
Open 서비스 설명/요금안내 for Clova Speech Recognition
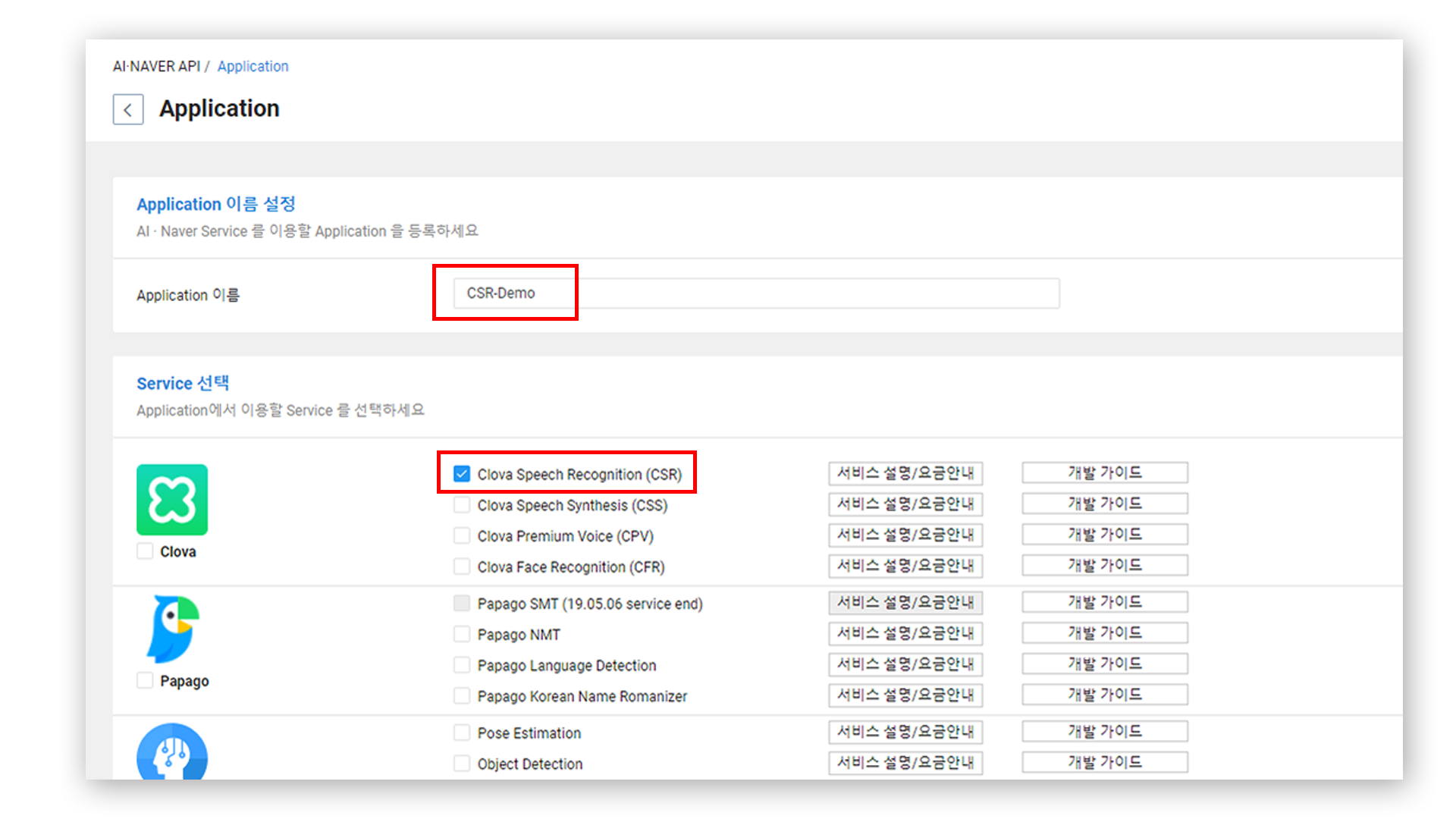(x=905, y=473)
